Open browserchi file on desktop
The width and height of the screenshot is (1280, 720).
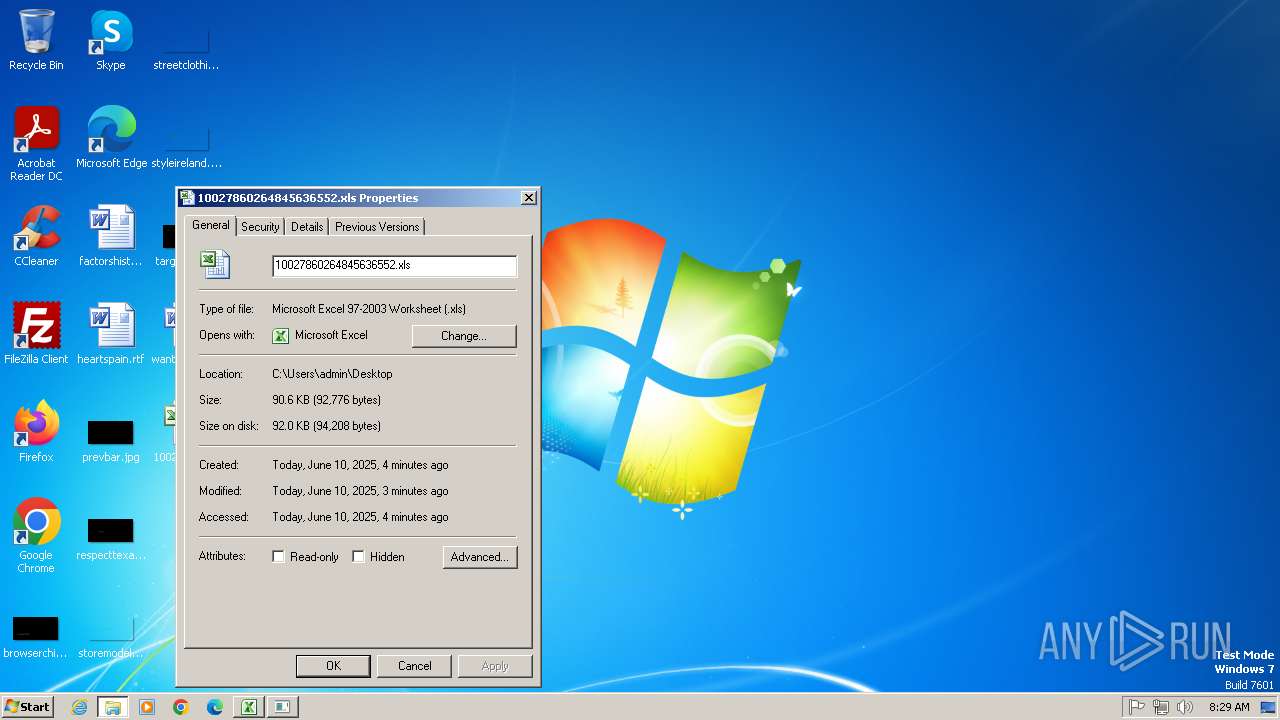click(35, 636)
